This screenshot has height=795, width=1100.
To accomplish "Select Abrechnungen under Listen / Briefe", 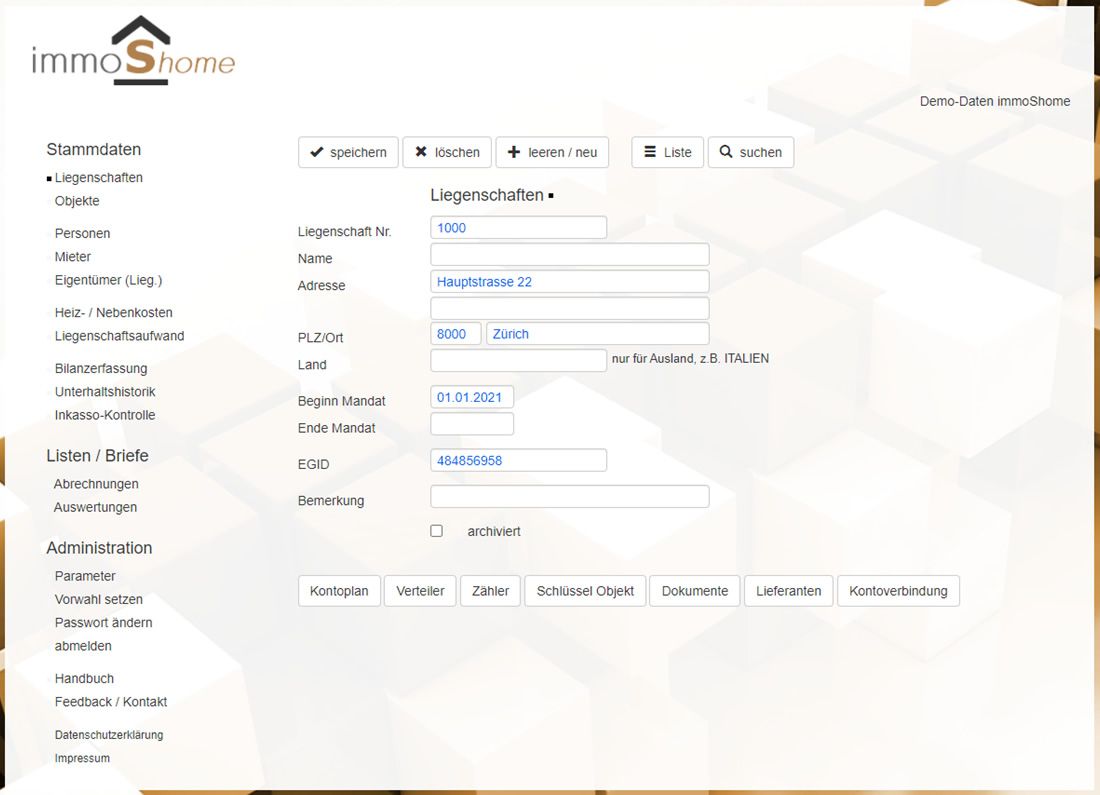I will [96, 484].
